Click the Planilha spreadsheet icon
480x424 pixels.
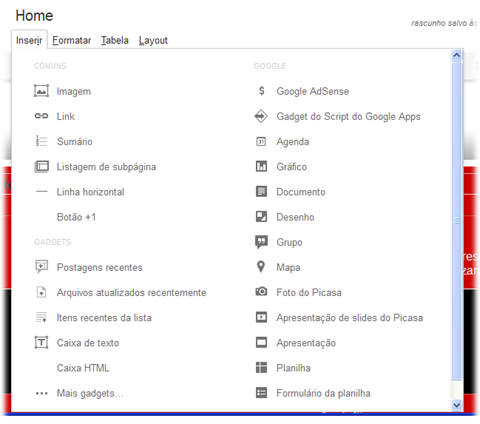point(261,367)
